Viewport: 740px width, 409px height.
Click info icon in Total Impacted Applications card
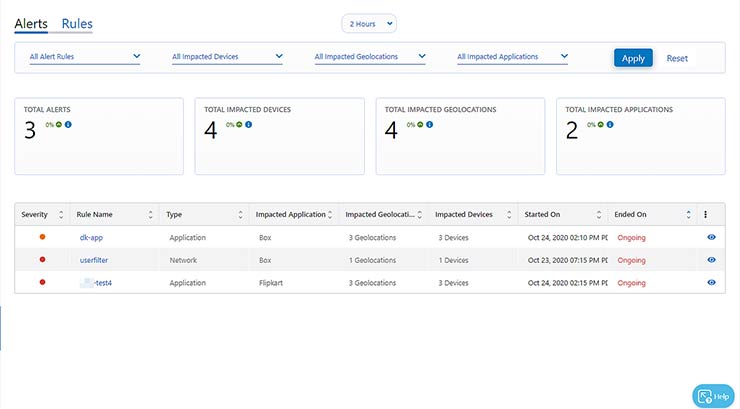(x=610, y=125)
